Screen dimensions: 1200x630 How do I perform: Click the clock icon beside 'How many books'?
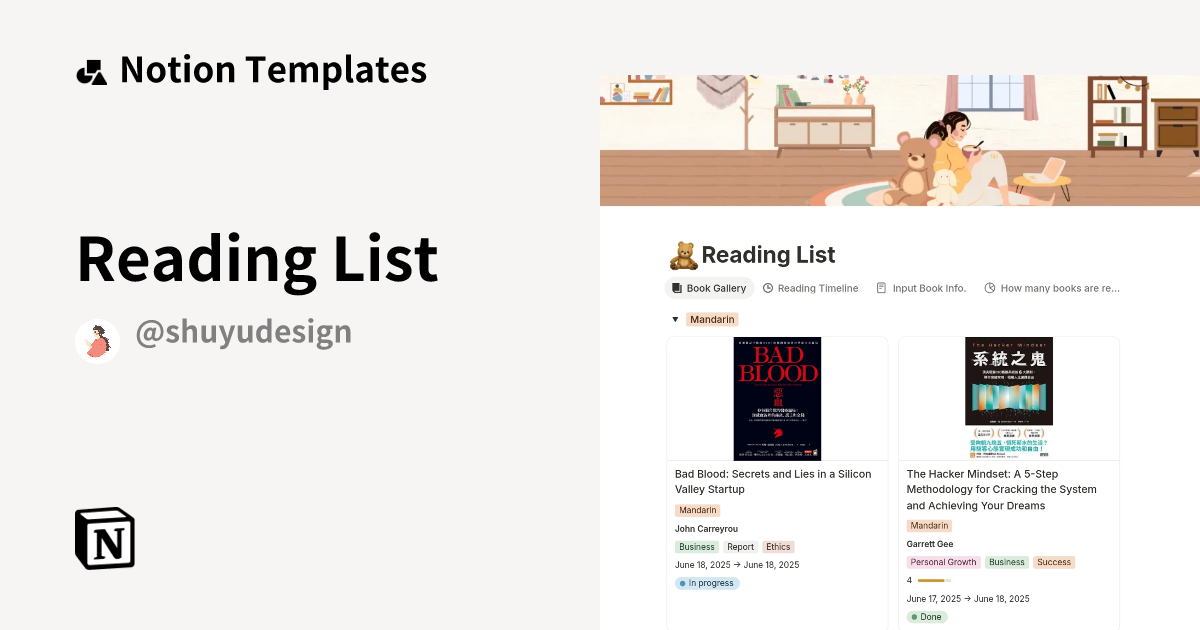click(x=989, y=288)
